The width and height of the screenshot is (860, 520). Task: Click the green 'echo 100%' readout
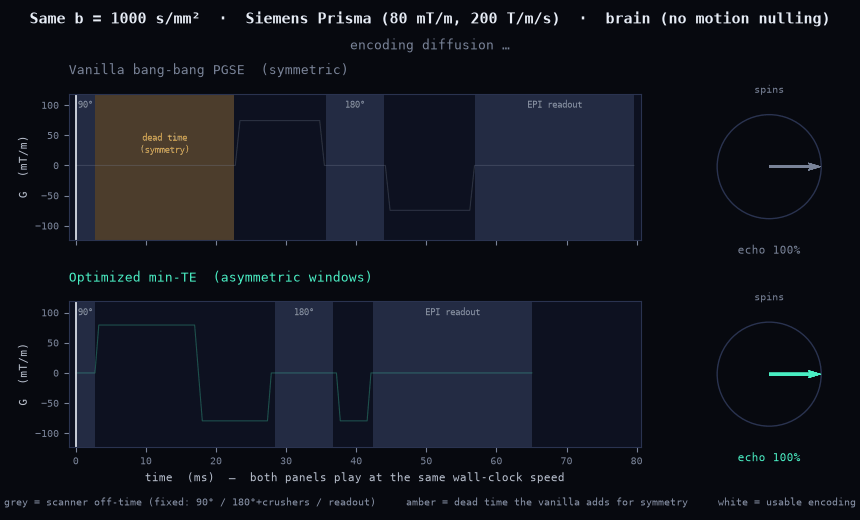click(x=768, y=457)
